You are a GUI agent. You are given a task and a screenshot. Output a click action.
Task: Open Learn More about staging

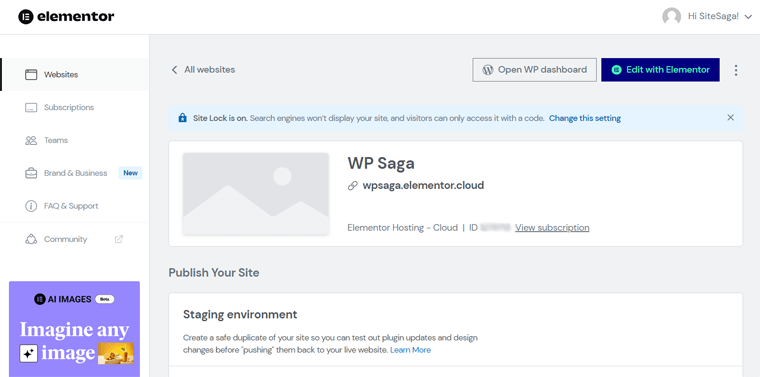coord(411,350)
